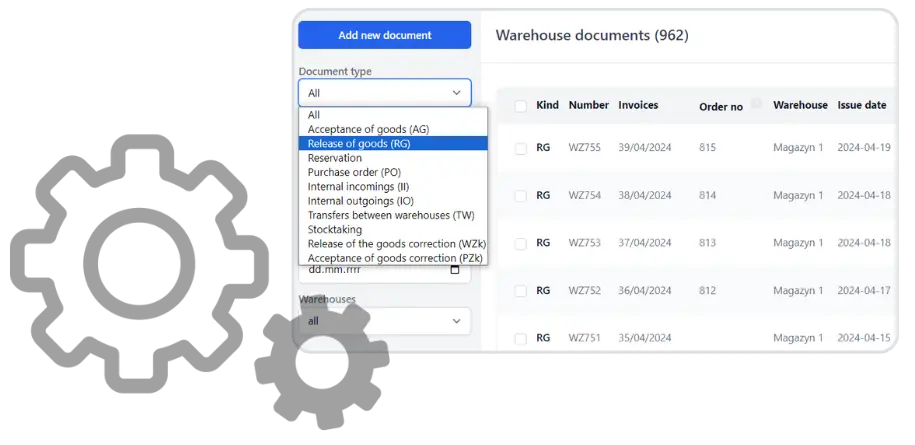Tick the checkbox next to WZ752

pyautogui.click(x=521, y=291)
